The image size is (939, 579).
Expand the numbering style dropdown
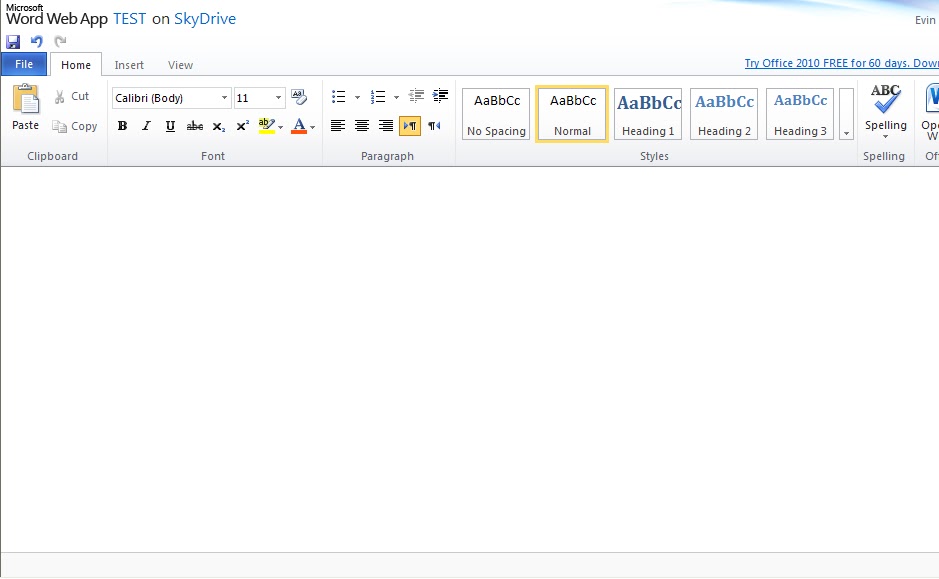coord(396,97)
